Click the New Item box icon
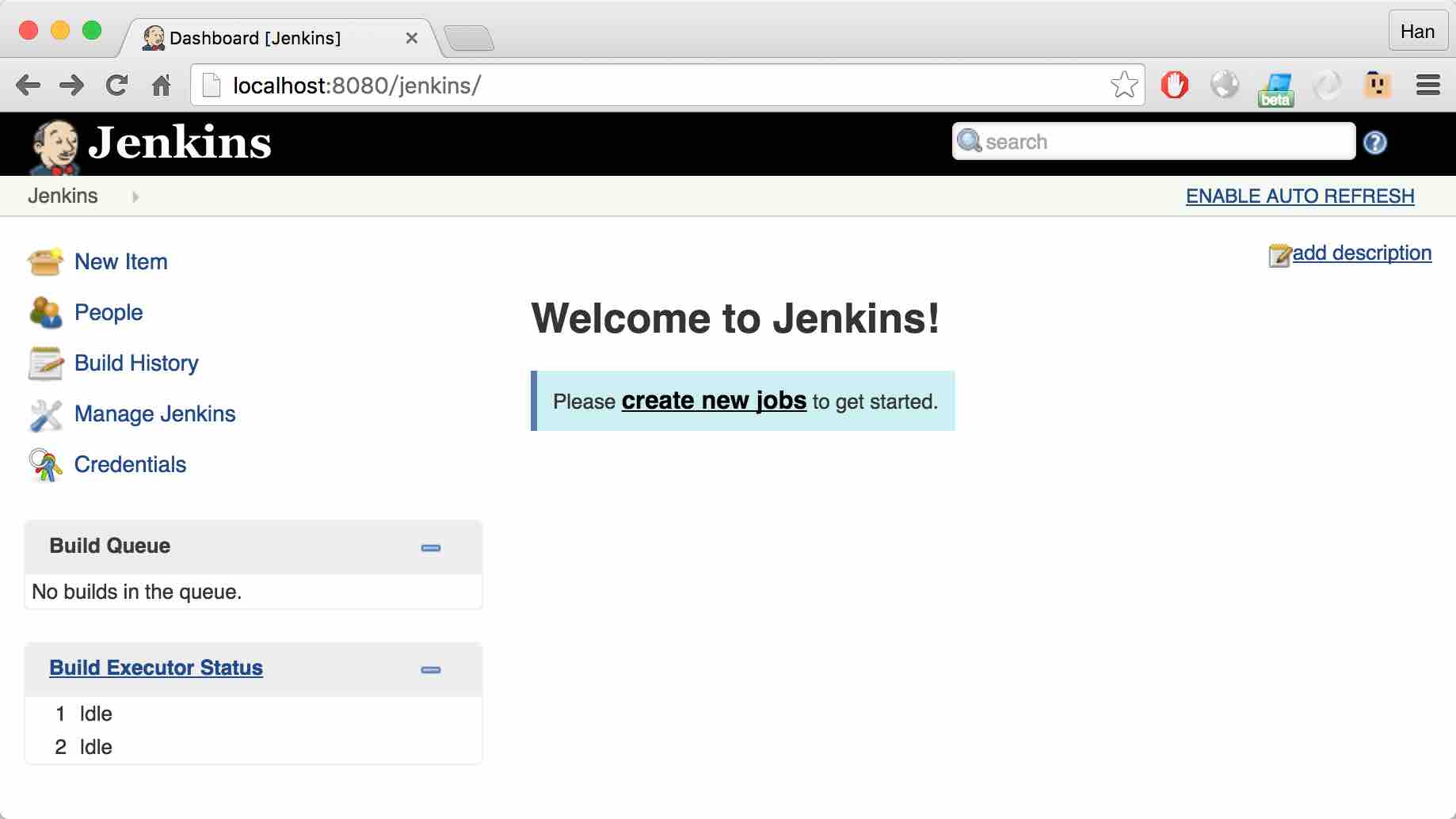Image resolution: width=1456 pixels, height=819 pixels. 45,261
